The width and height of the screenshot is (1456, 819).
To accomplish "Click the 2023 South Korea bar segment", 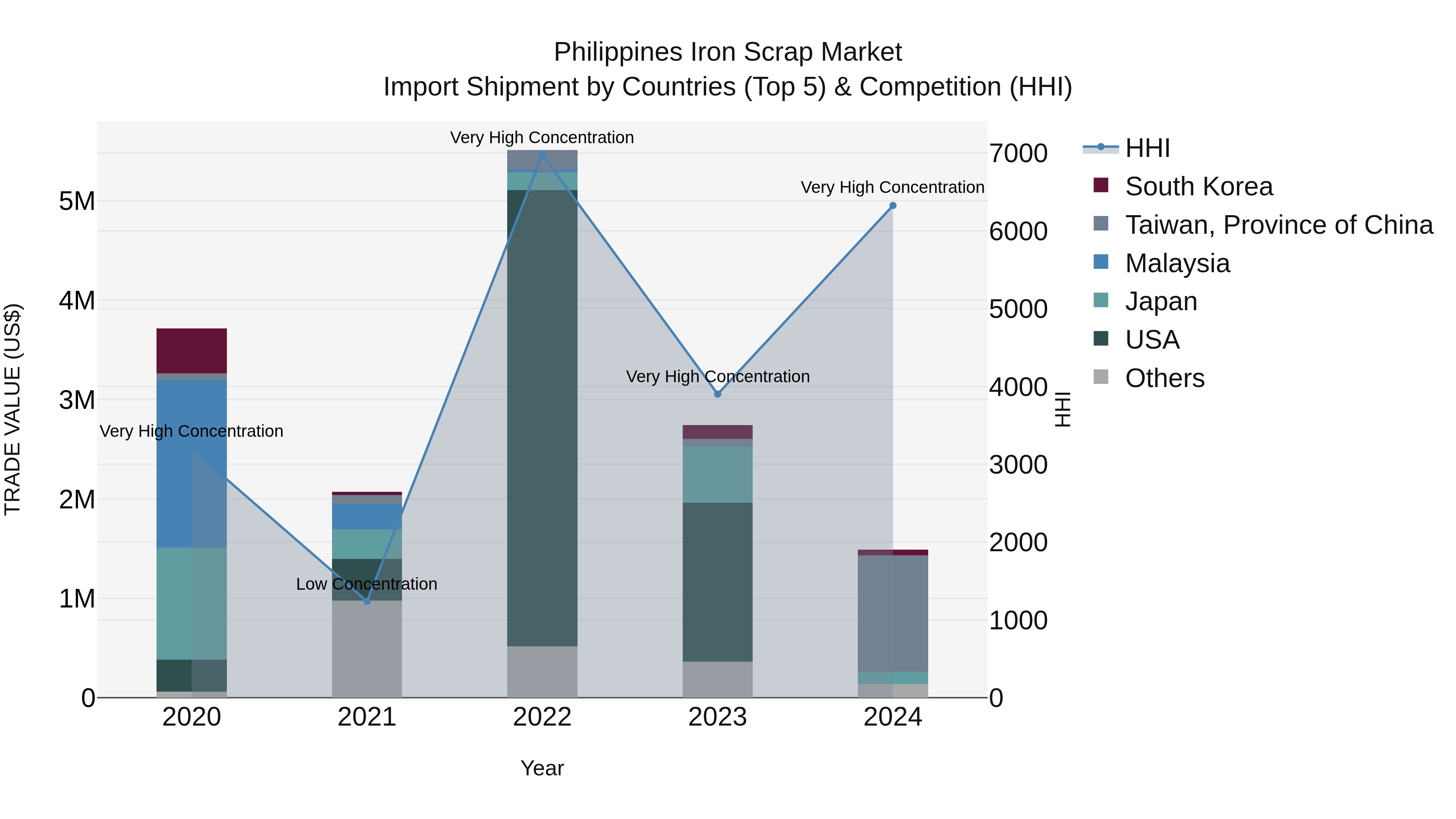I will point(718,432).
